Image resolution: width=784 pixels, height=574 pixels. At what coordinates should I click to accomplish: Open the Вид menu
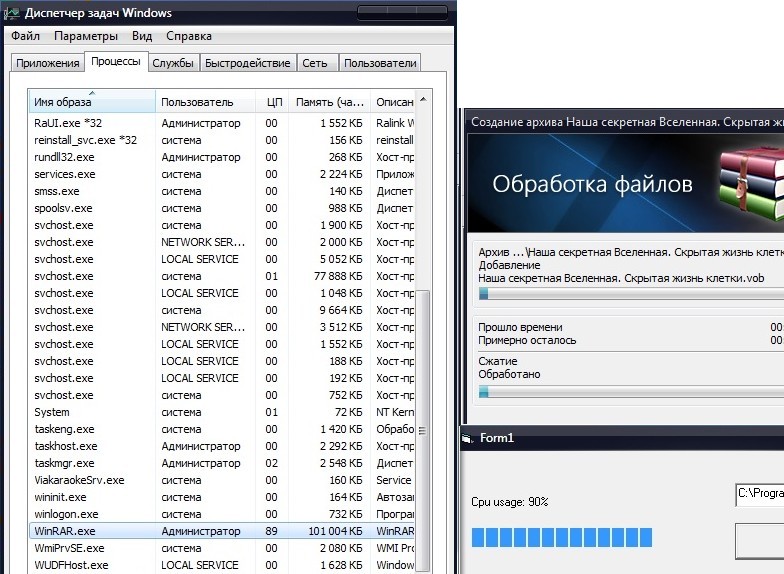tap(142, 36)
